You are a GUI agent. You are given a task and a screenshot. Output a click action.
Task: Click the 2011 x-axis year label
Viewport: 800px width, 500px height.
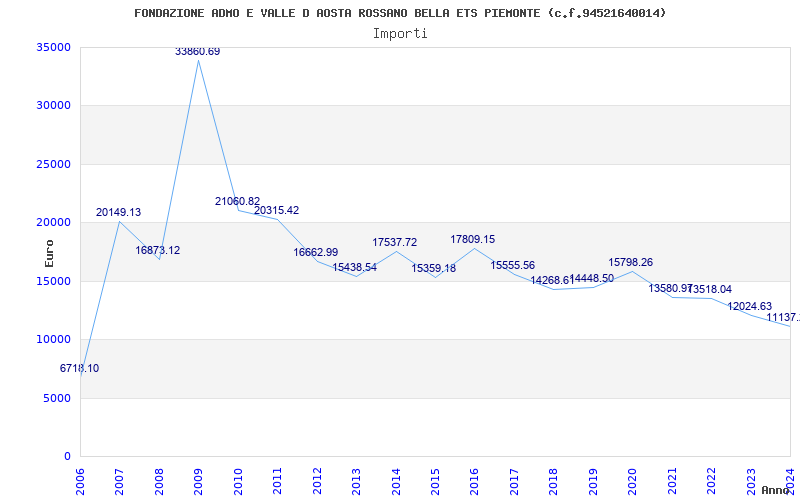pos(277,482)
